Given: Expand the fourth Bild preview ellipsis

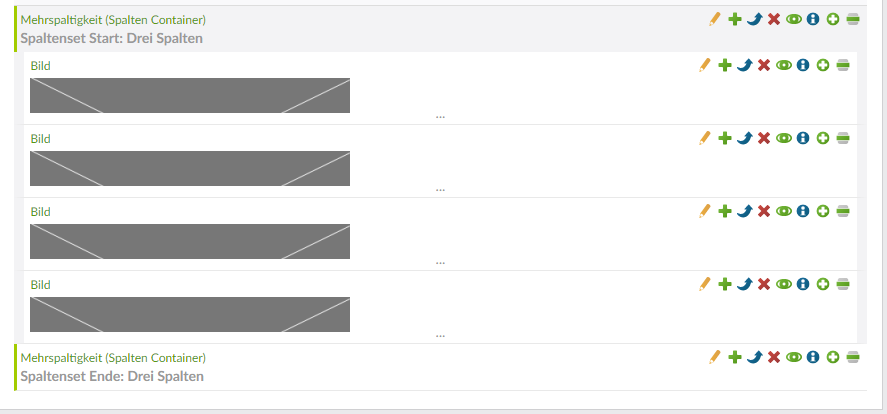Looking at the screenshot, I should click(440, 335).
